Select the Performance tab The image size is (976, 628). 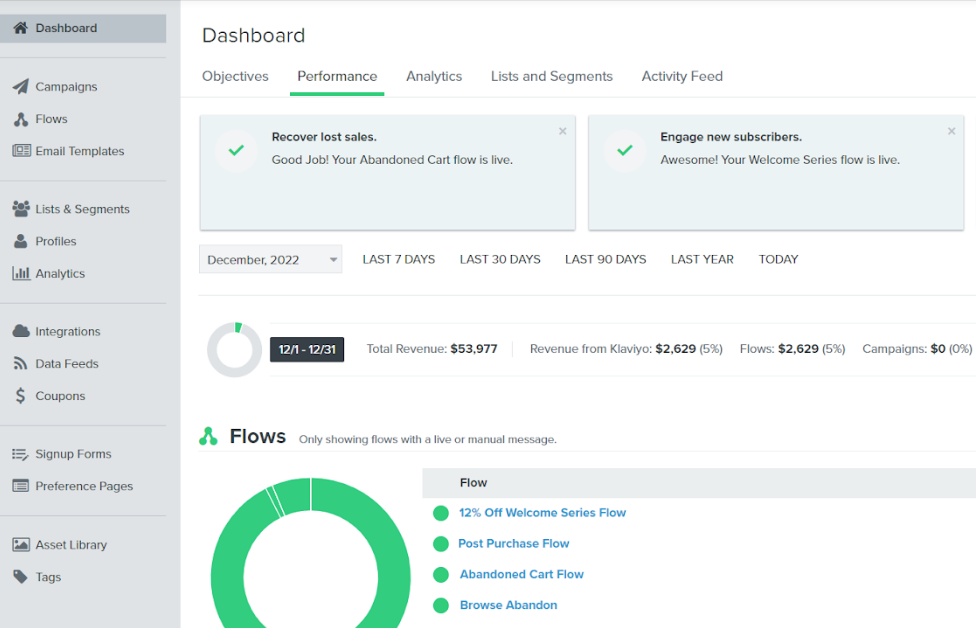(337, 76)
